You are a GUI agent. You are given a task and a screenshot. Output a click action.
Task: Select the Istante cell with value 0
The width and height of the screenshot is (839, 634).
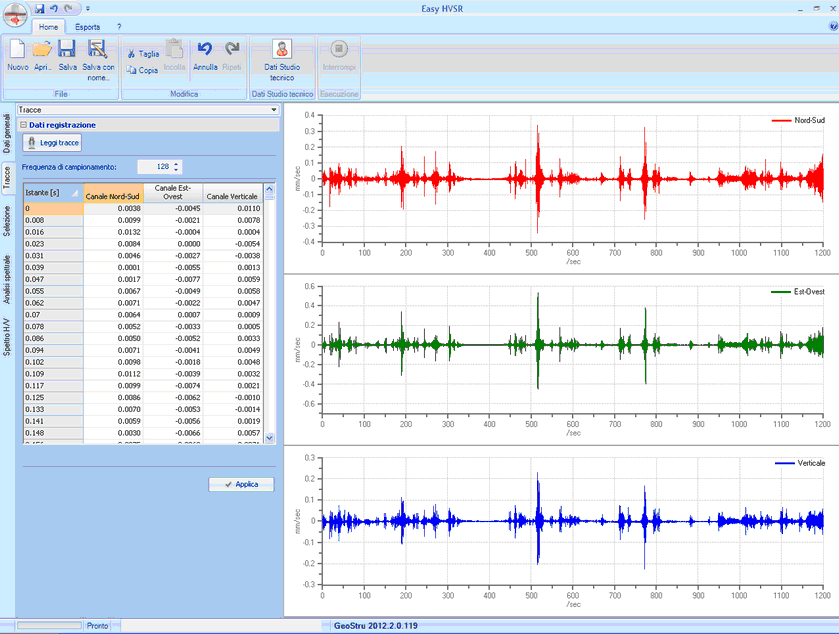(x=54, y=209)
